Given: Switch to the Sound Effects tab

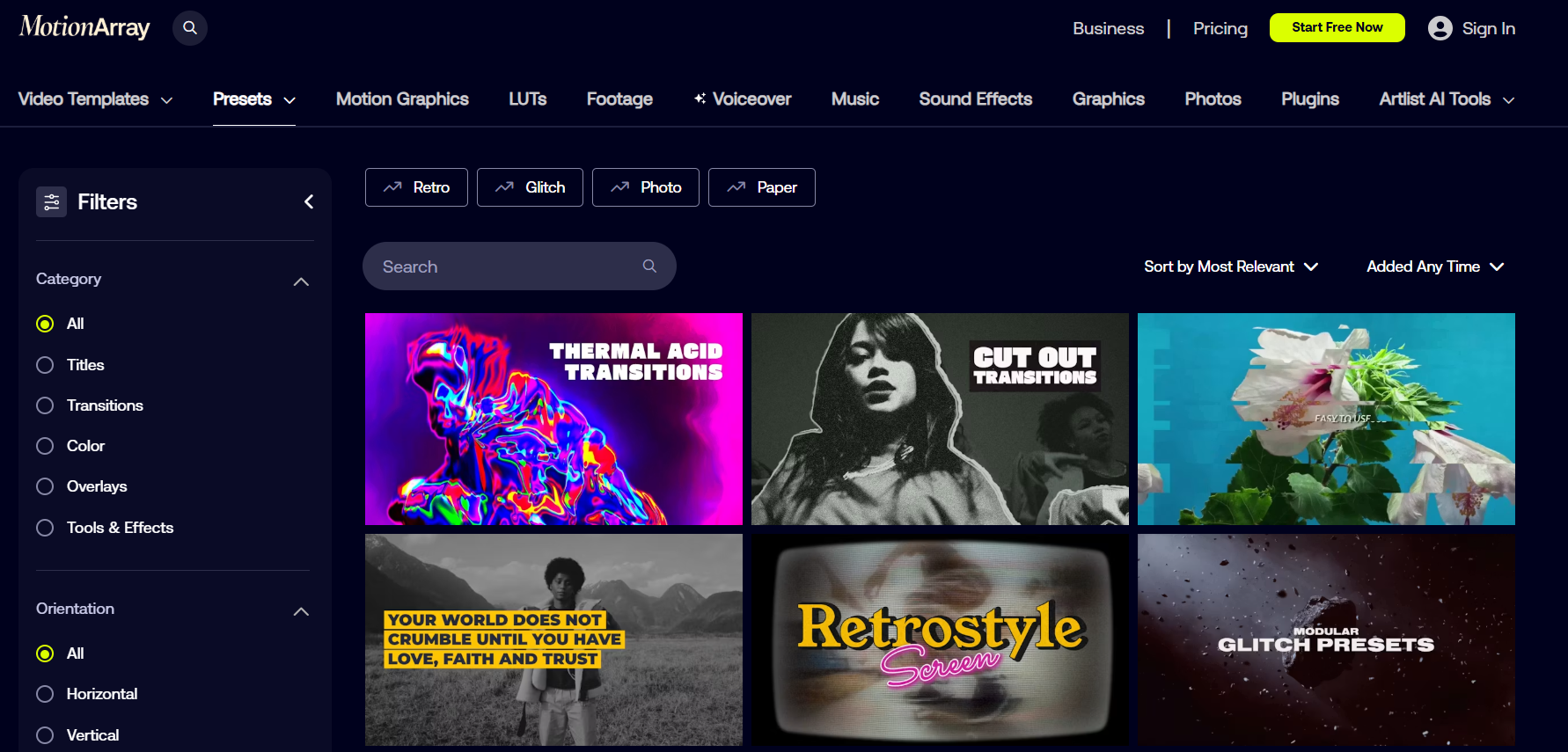Looking at the screenshot, I should point(975,99).
